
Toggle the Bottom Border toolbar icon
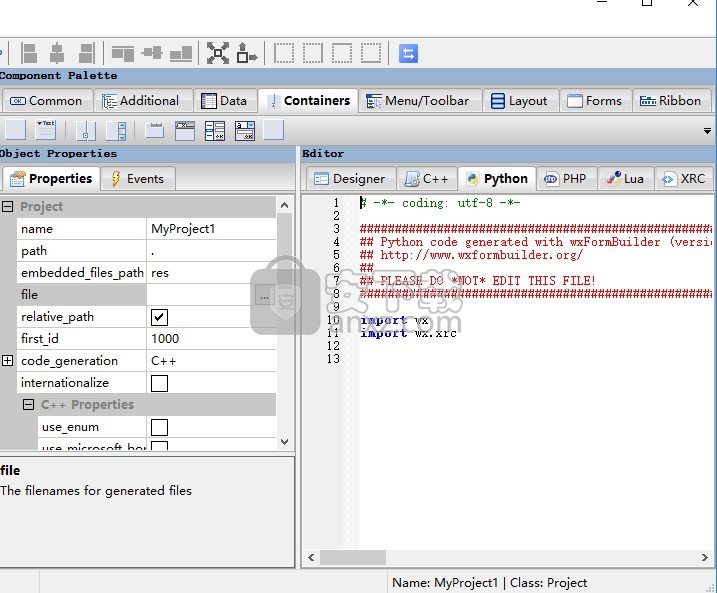pyautogui.click(x=371, y=53)
